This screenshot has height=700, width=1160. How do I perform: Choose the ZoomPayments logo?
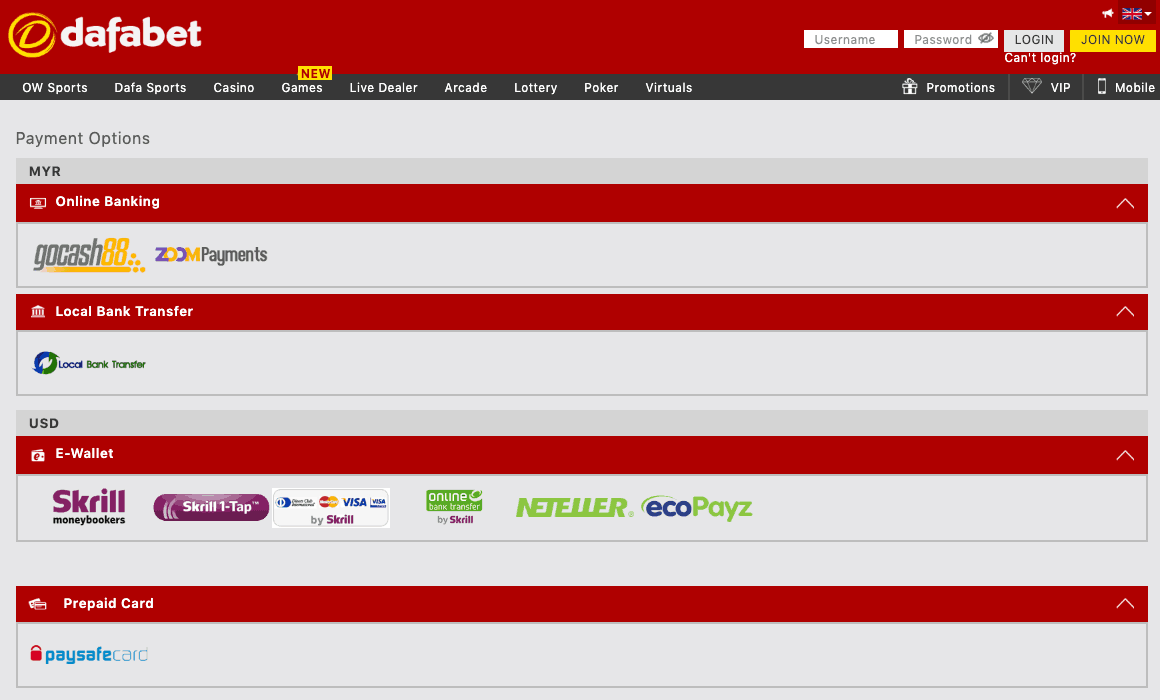[x=211, y=255]
